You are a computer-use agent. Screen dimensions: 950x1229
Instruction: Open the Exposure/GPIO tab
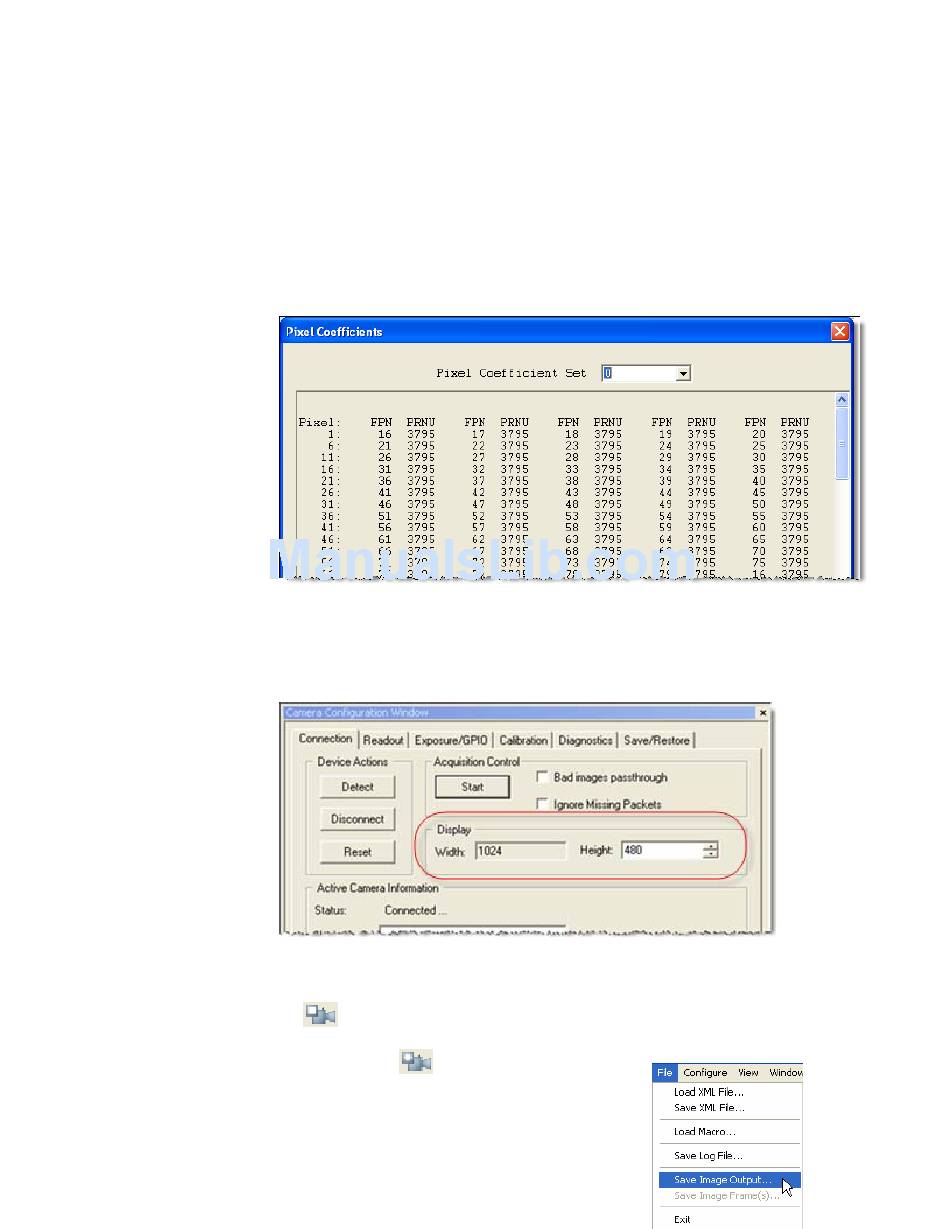point(452,740)
